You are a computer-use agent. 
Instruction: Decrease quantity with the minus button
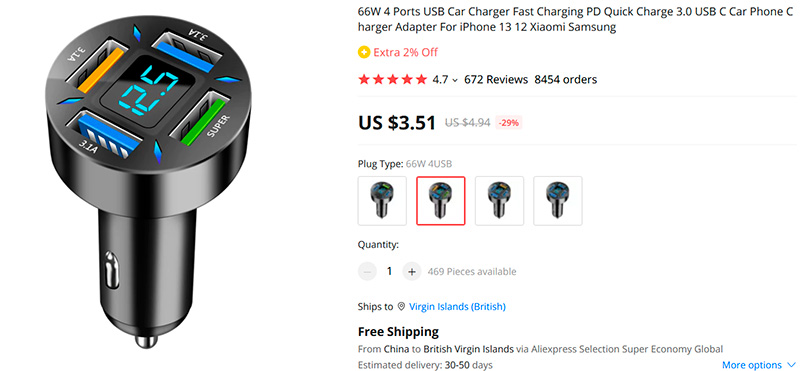coord(367,271)
